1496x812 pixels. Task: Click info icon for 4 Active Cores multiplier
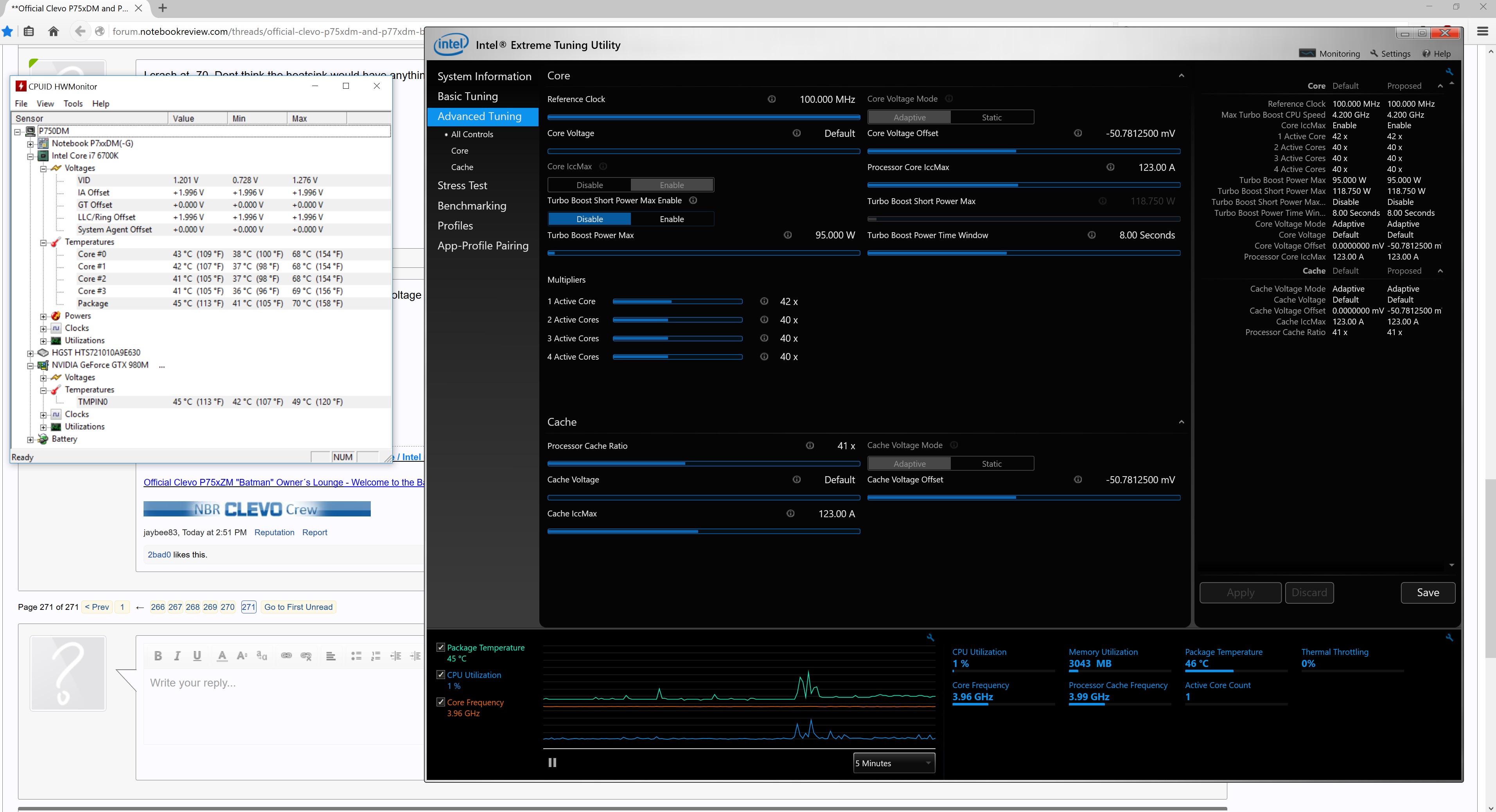pos(764,357)
